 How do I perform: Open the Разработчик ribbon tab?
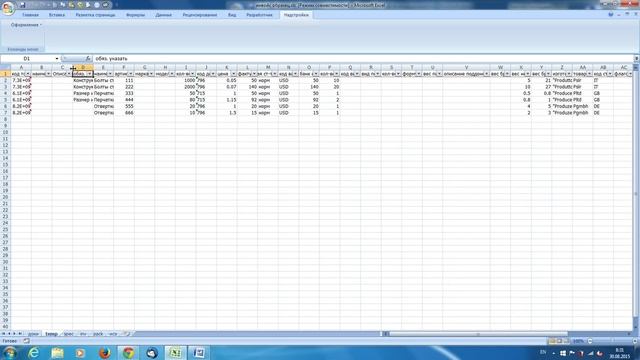pos(259,15)
